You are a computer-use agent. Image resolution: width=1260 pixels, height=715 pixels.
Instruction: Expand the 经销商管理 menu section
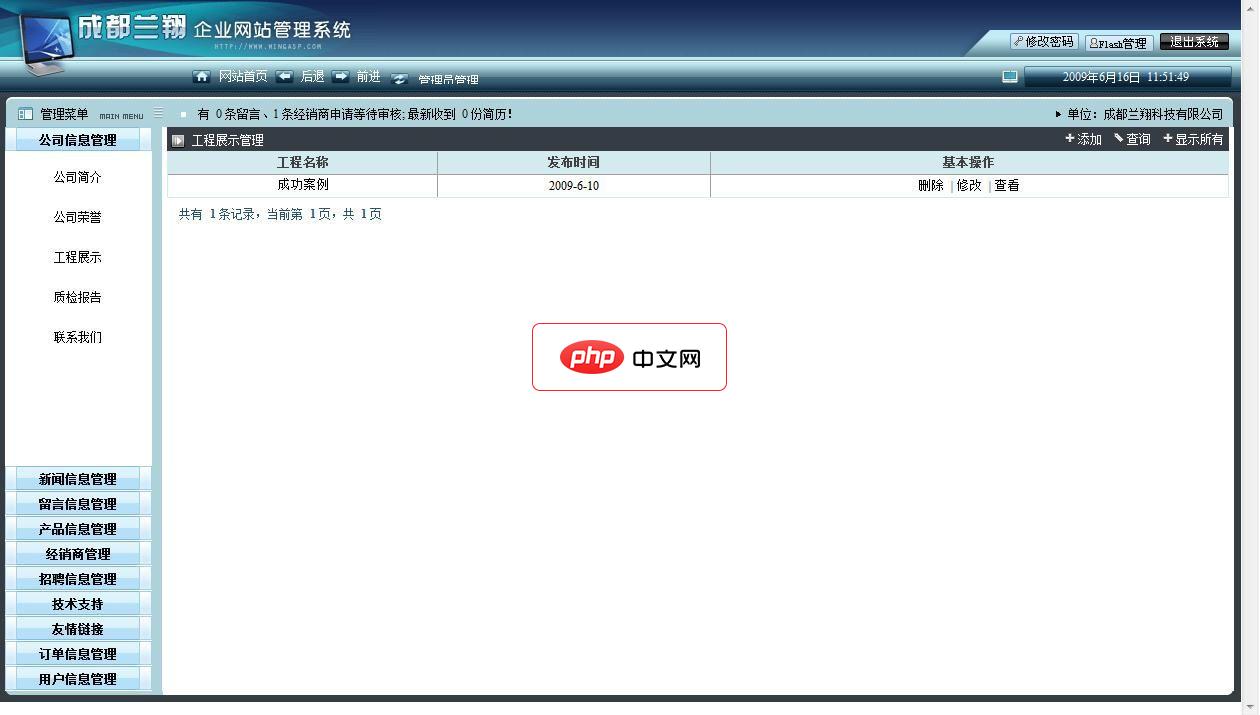[78, 554]
